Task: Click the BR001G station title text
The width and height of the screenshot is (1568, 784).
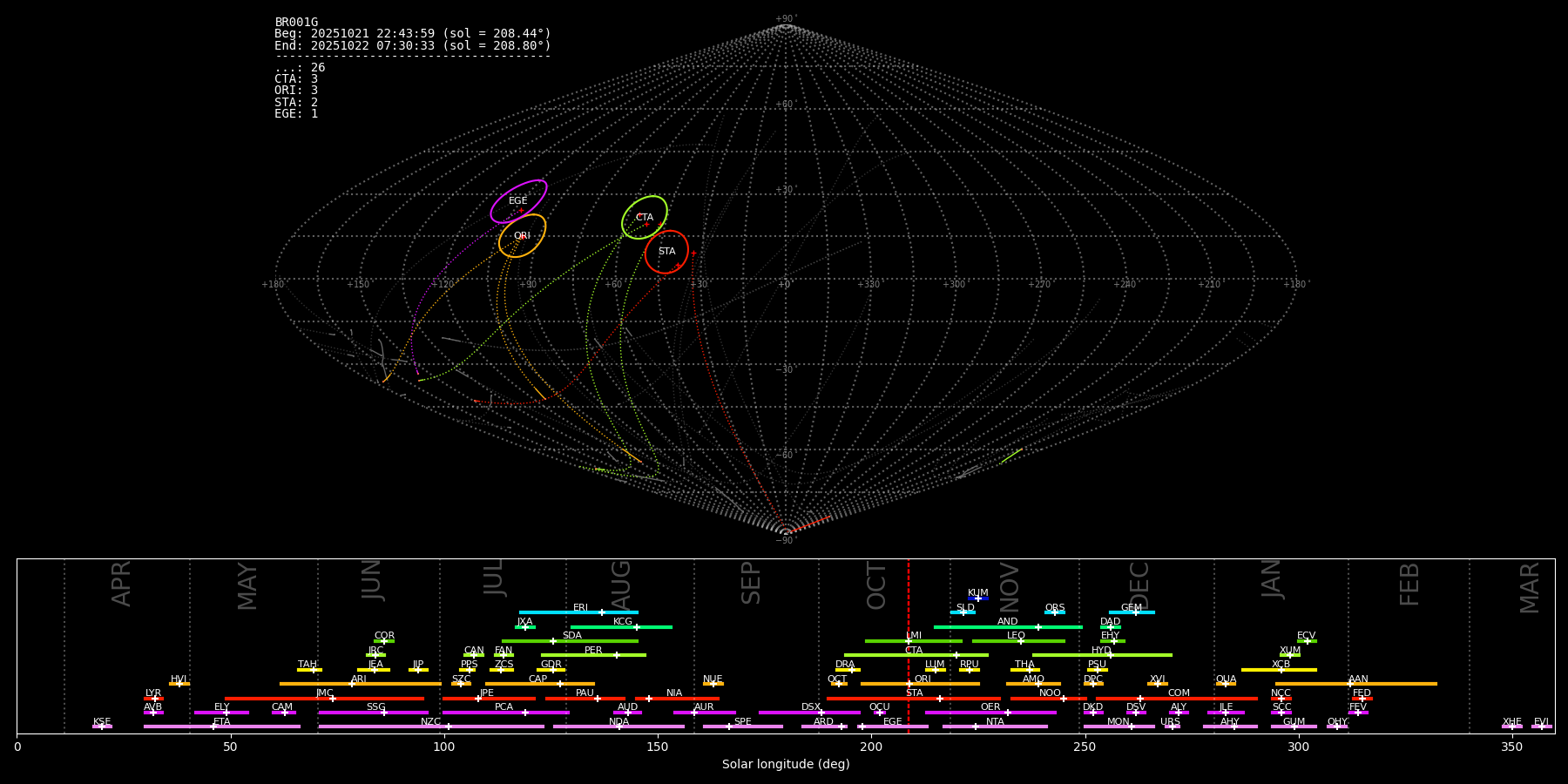Action: (296, 23)
